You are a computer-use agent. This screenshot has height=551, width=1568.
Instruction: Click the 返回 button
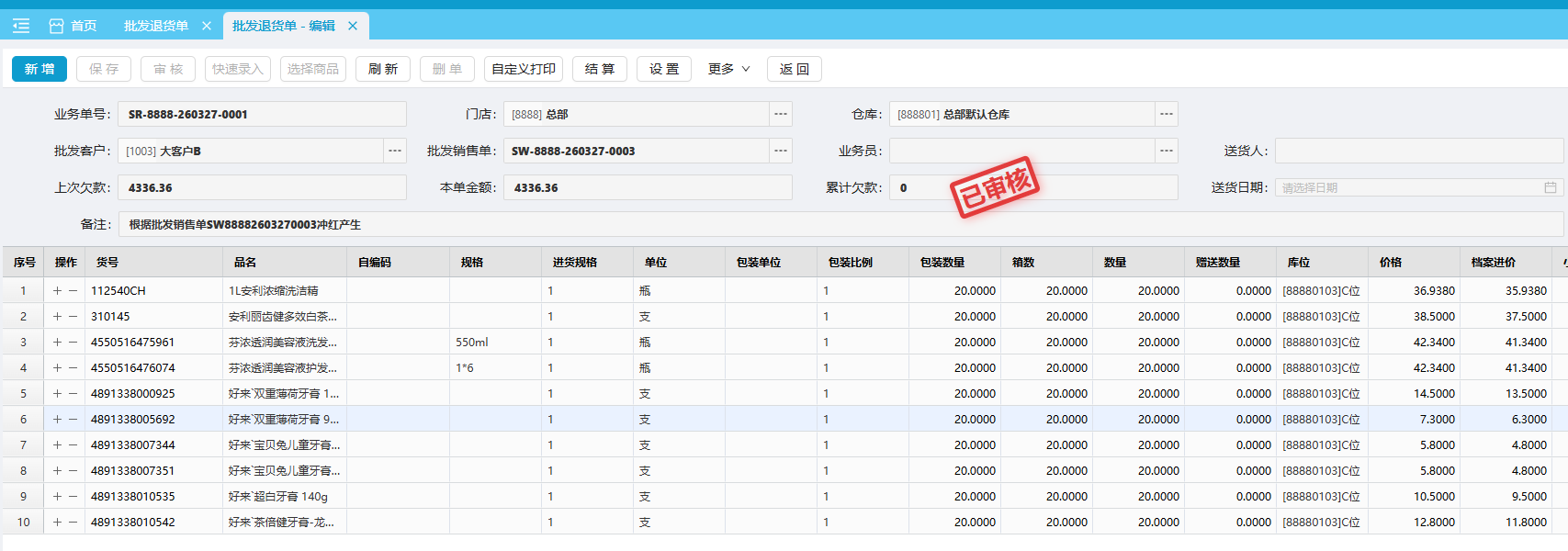click(x=794, y=69)
